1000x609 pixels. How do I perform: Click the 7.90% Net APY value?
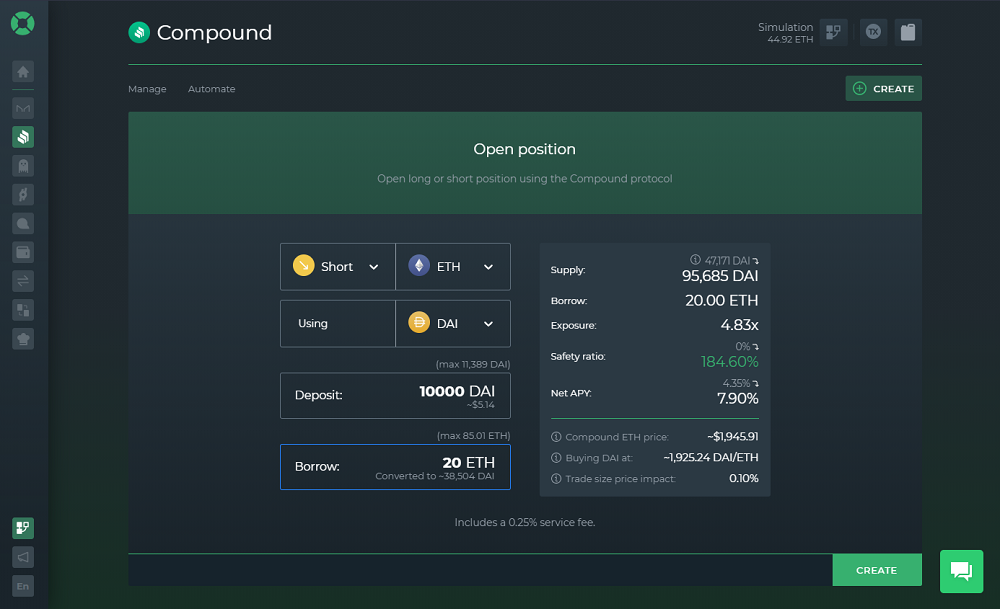(737, 399)
